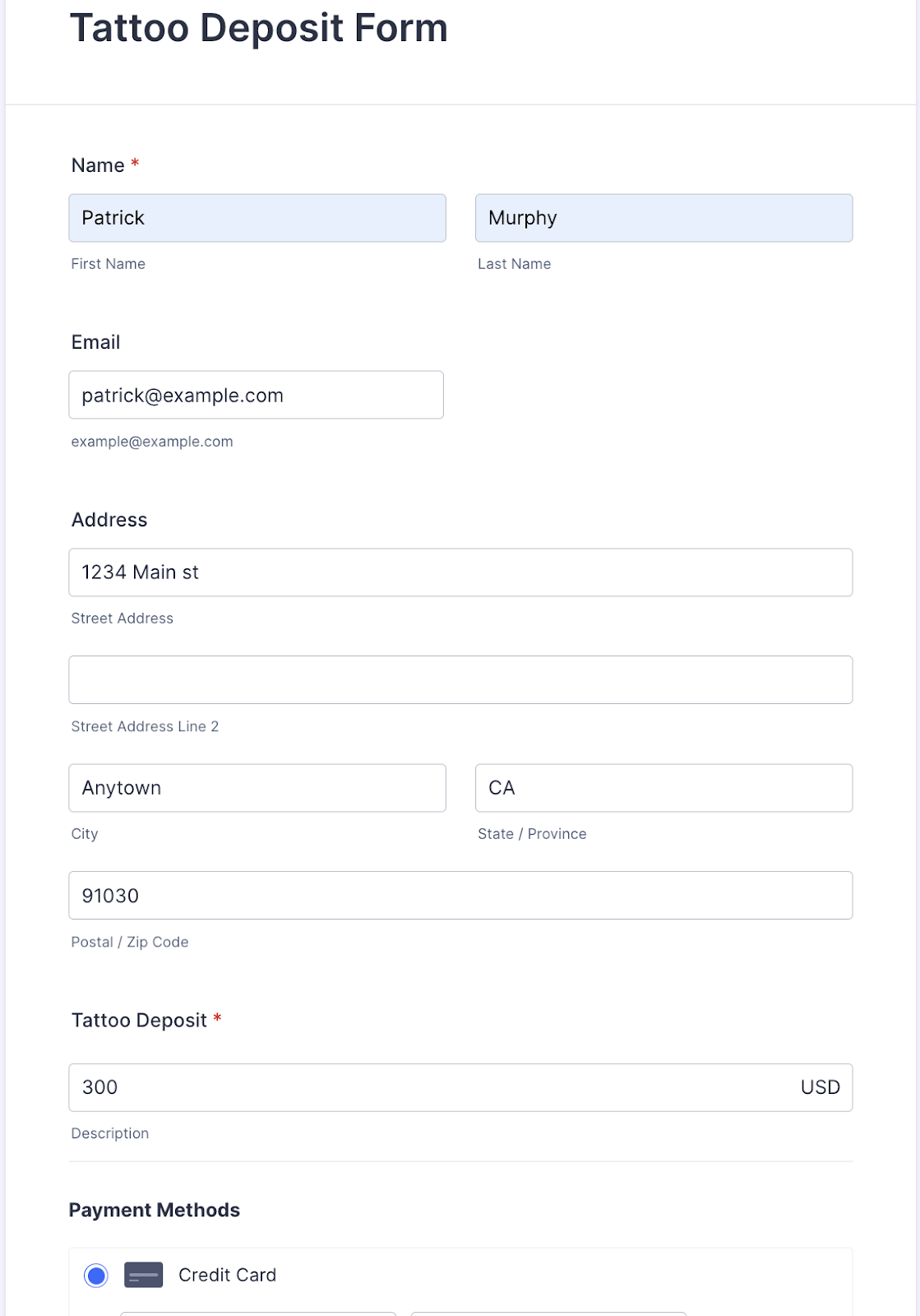
Task: Focus the Email input field
Action: (257, 395)
